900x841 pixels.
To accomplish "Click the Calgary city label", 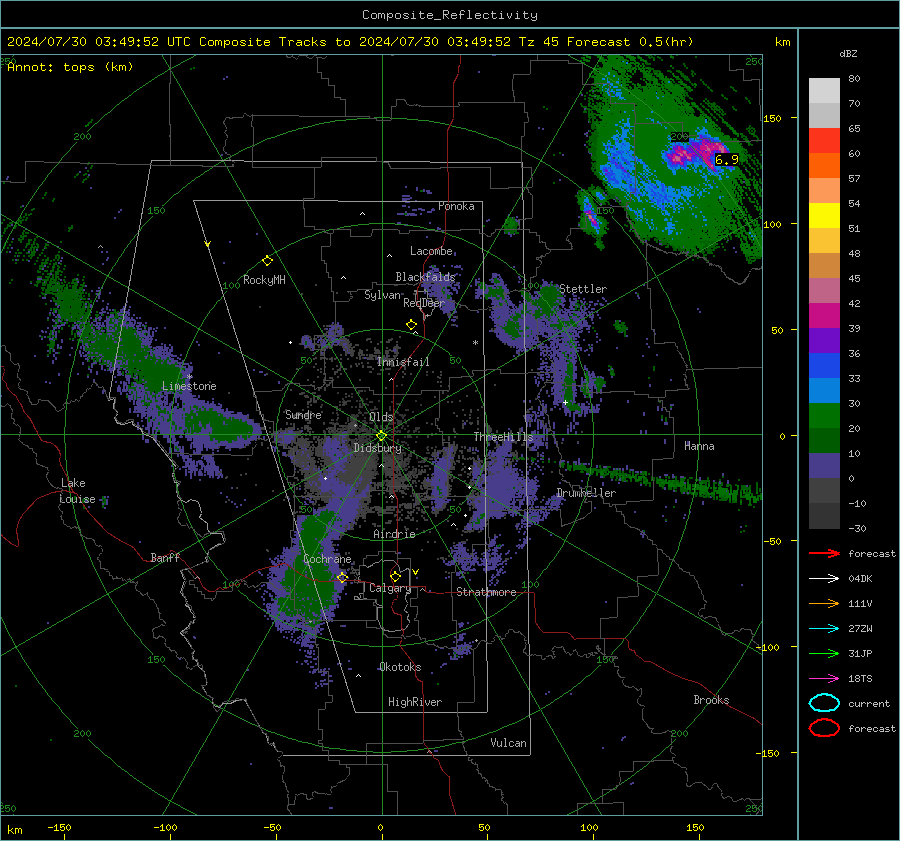I will point(390,588).
